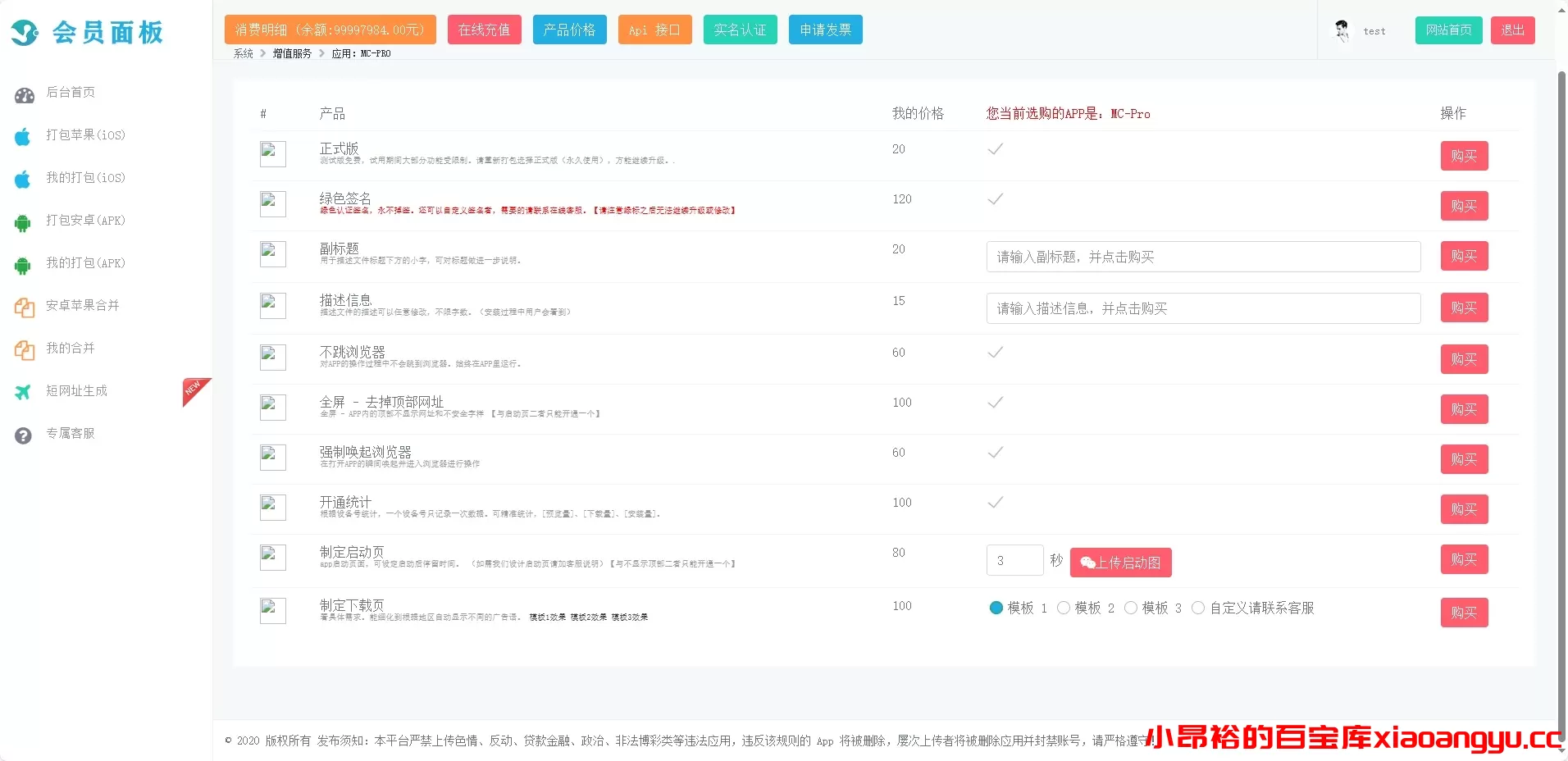Click 购买 for the 正式版 product
This screenshot has width=1568, height=761.
(1463, 156)
